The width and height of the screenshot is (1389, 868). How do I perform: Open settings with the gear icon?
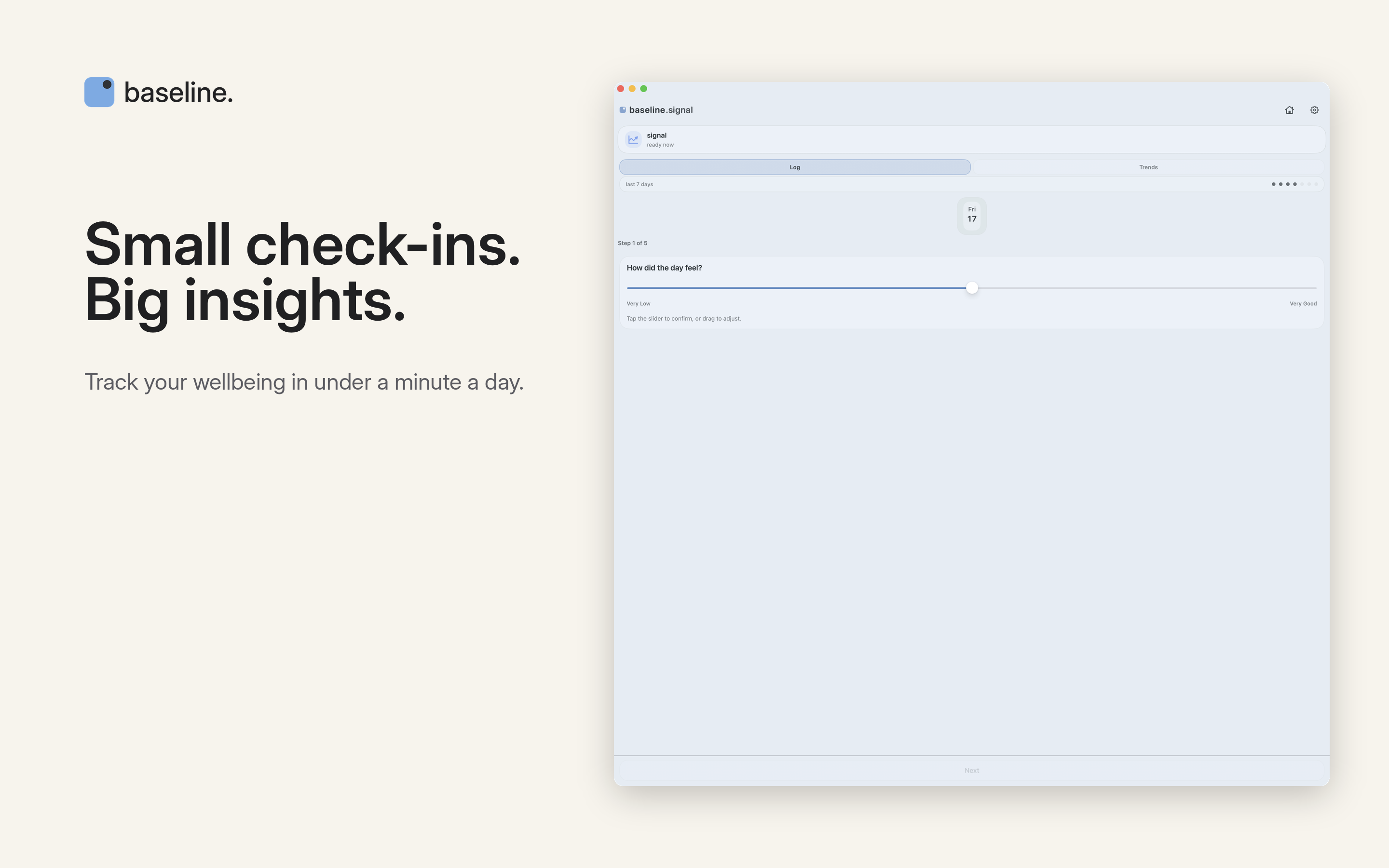pos(1314,109)
